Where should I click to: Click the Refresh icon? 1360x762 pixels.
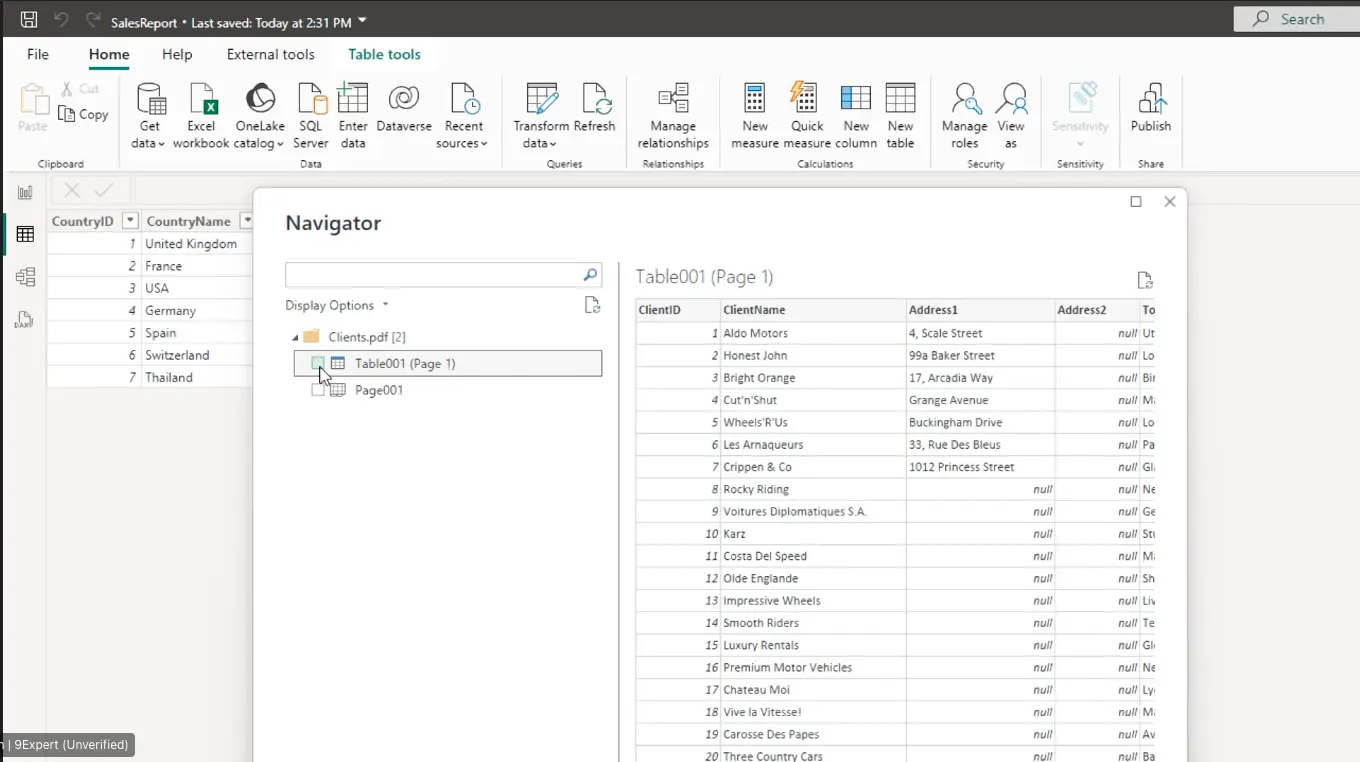tap(595, 99)
